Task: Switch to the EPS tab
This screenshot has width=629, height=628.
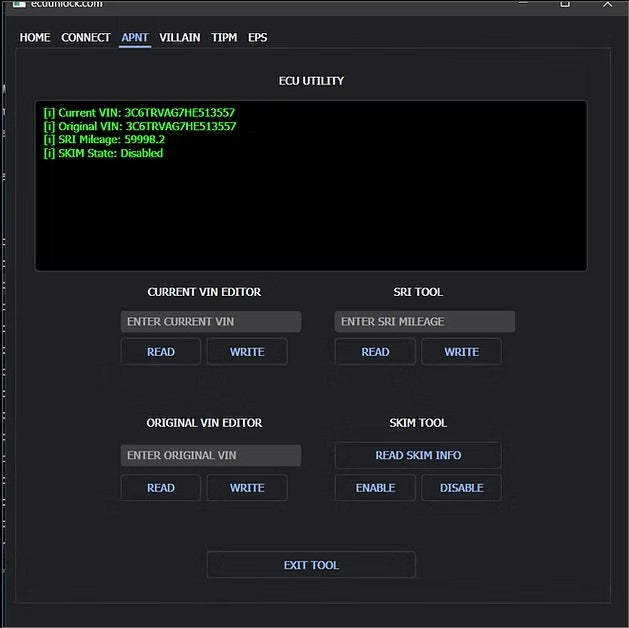Action: [x=258, y=38]
